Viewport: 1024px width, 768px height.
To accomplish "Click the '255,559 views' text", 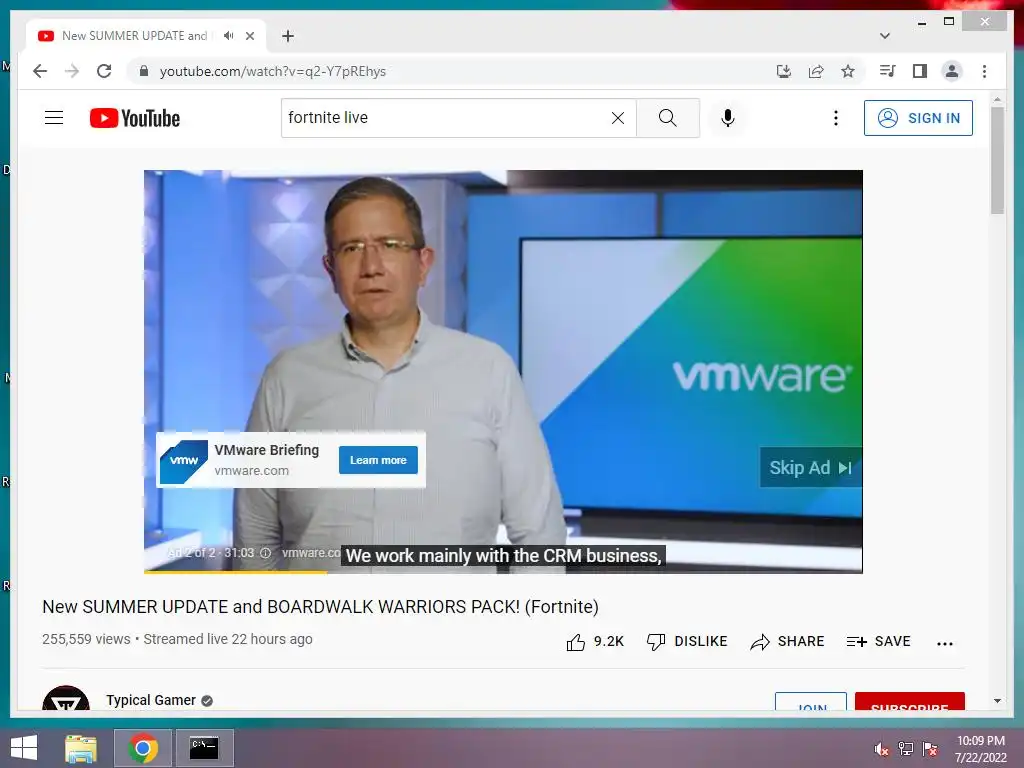I will coord(86,639).
